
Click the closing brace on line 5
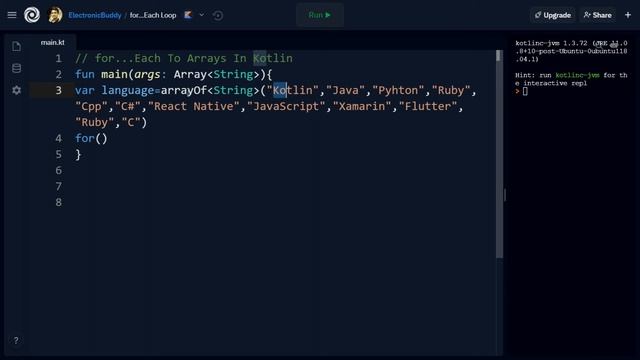coord(78,154)
